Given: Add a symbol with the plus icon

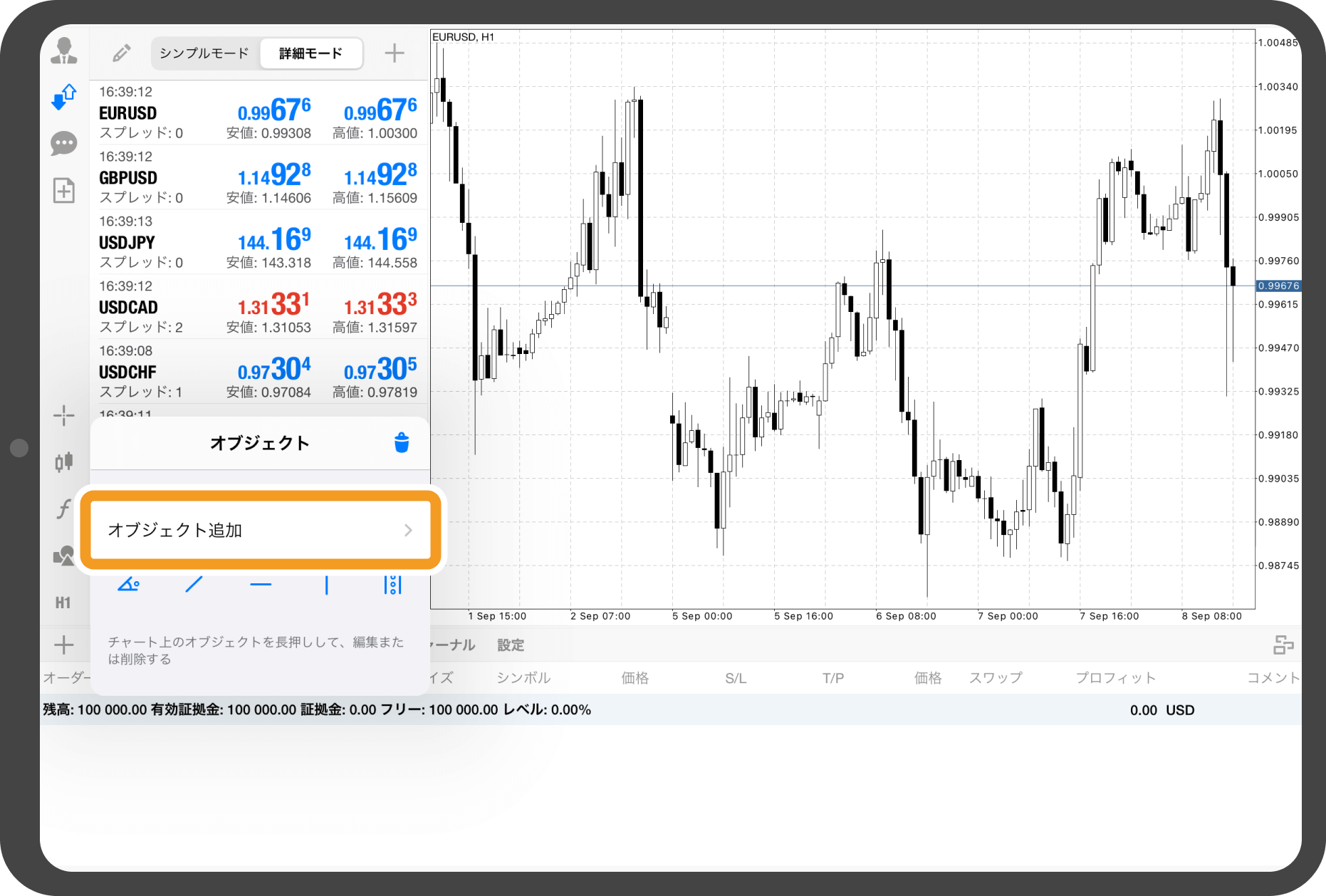Looking at the screenshot, I should pyautogui.click(x=395, y=53).
